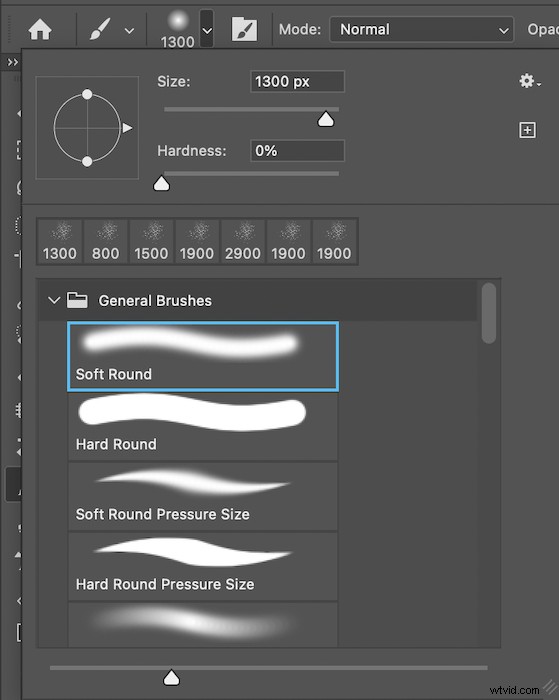
Task: Collapse the General Brushes group
Action: coord(54,300)
